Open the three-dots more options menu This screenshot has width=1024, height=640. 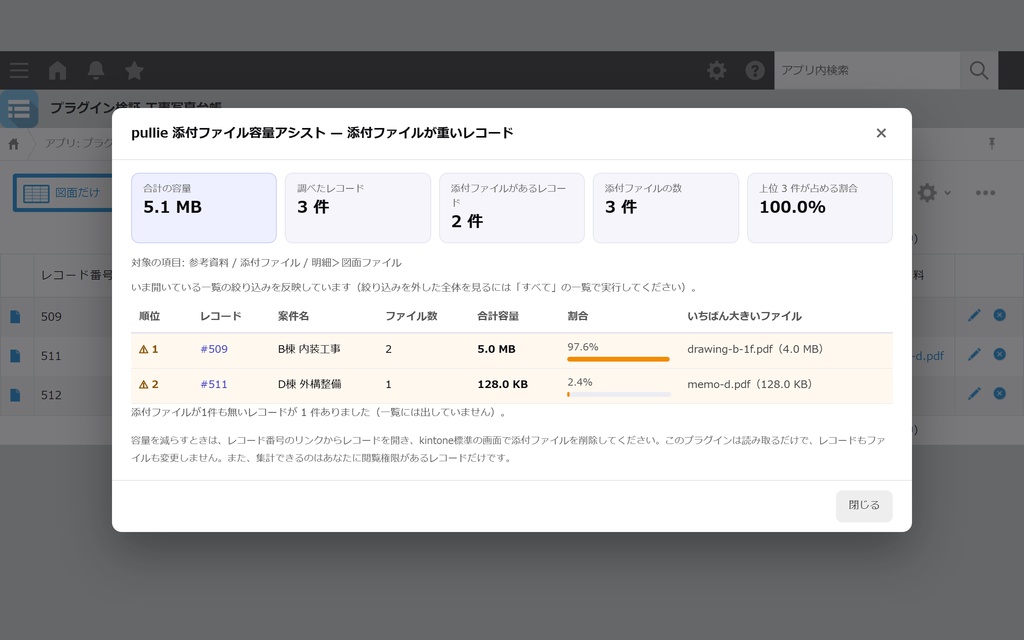pyautogui.click(x=985, y=193)
